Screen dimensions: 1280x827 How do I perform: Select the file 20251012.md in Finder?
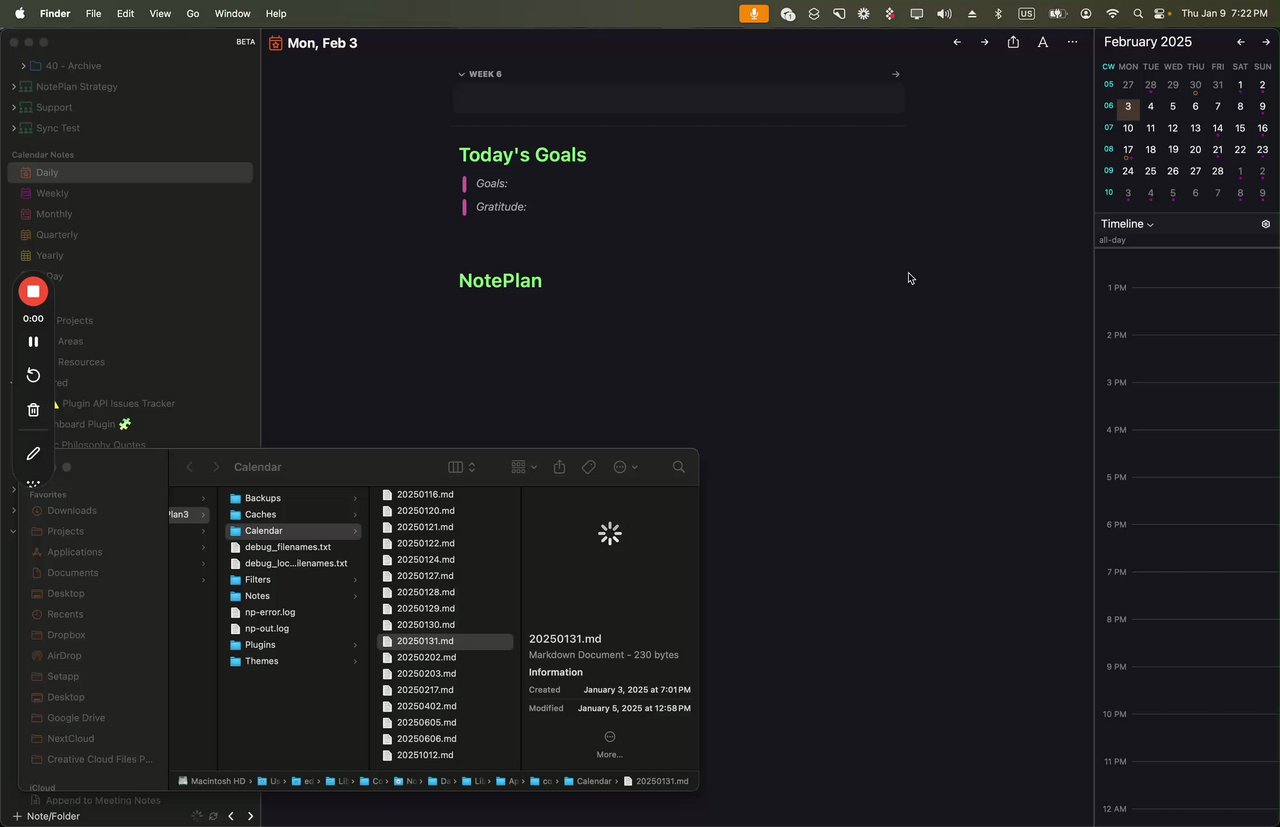coord(445,755)
